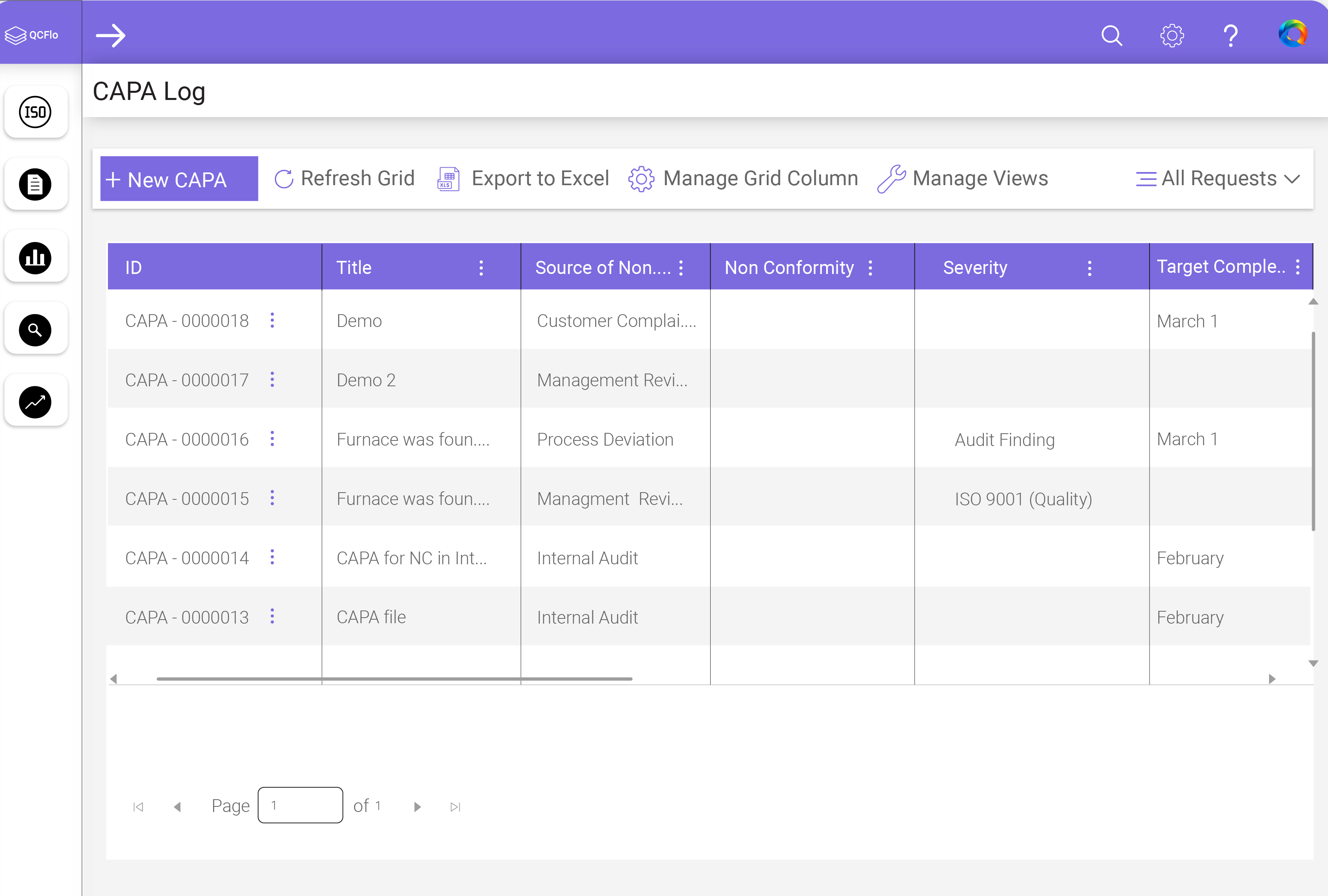Open the documents module in sidebar
The width and height of the screenshot is (1328, 896).
[x=35, y=184]
